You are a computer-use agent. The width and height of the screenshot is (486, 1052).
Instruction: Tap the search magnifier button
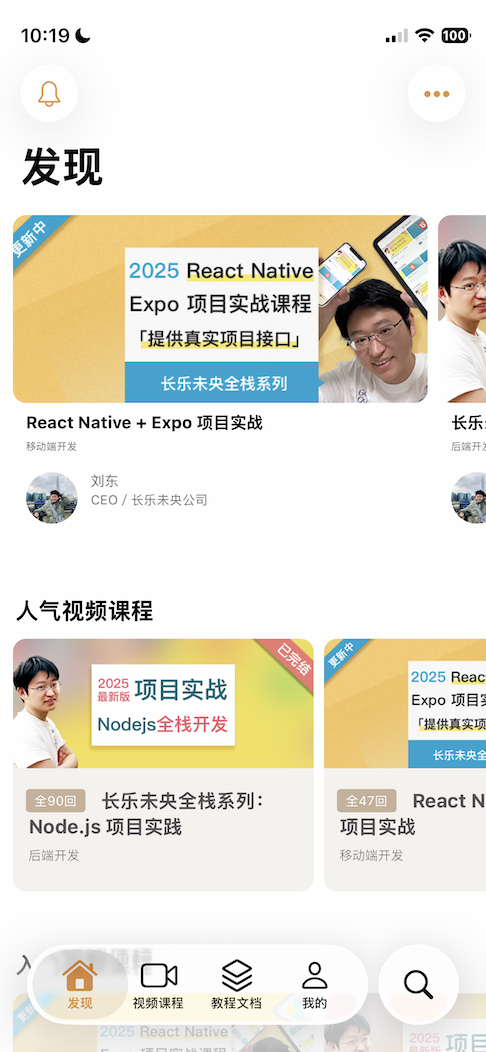tap(418, 984)
